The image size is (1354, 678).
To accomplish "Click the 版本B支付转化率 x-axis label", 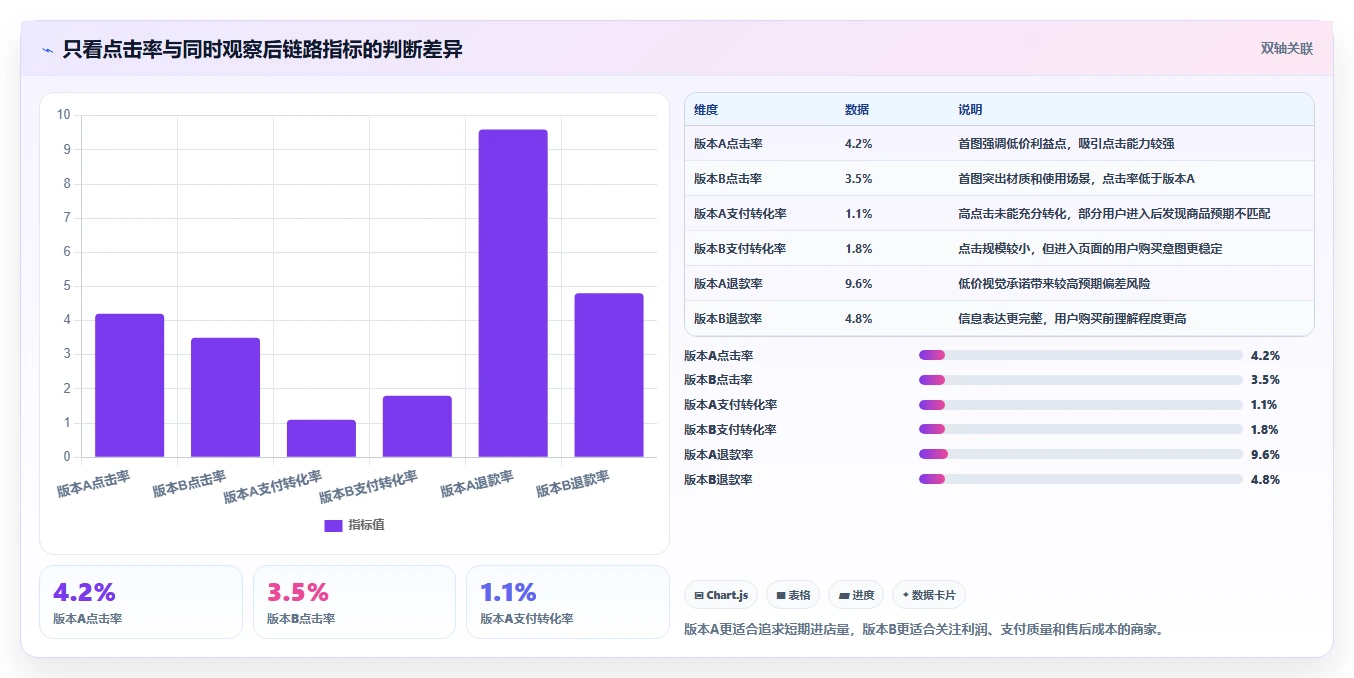I will click(369, 486).
